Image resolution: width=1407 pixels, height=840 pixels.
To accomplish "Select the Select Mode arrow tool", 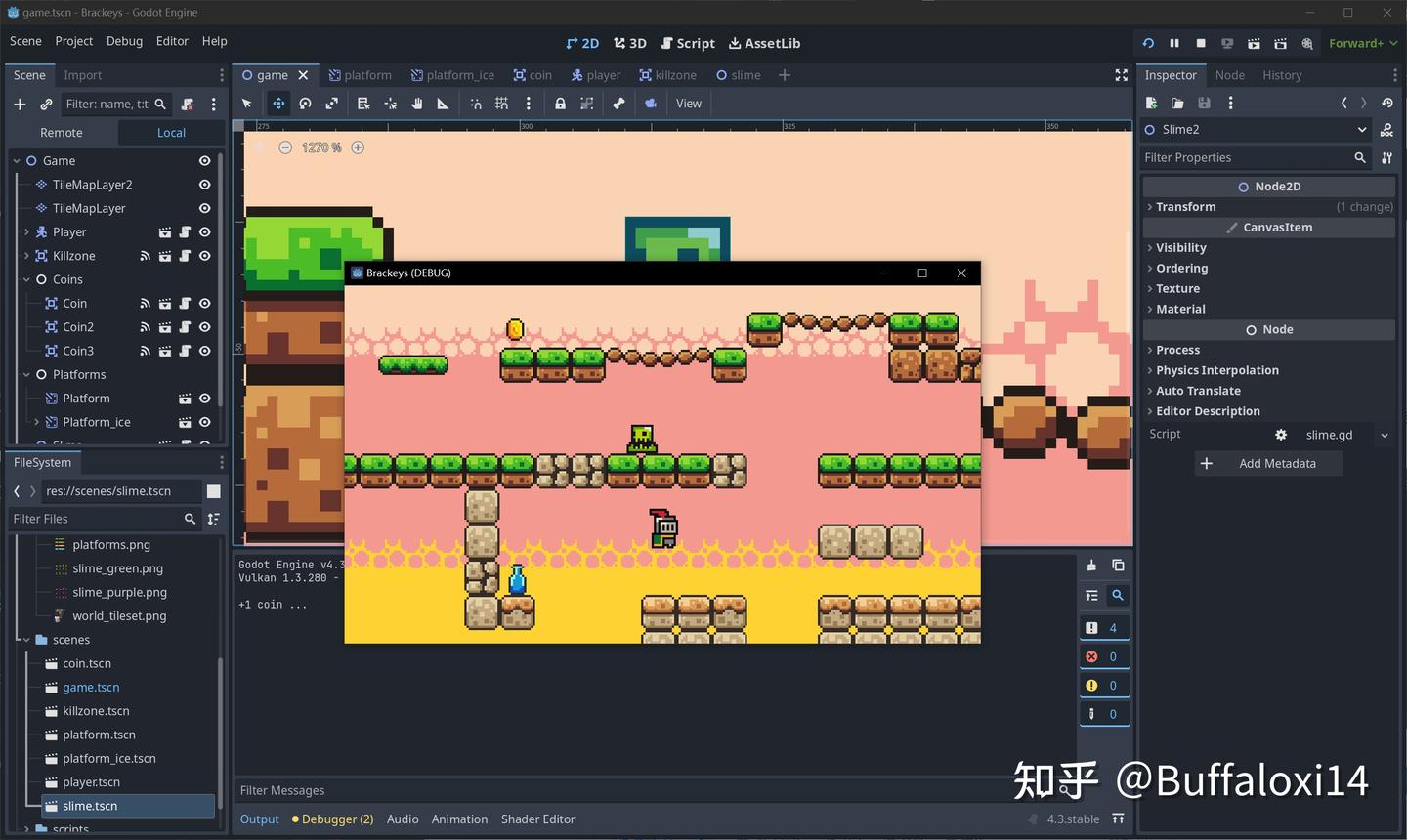I will tap(246, 104).
